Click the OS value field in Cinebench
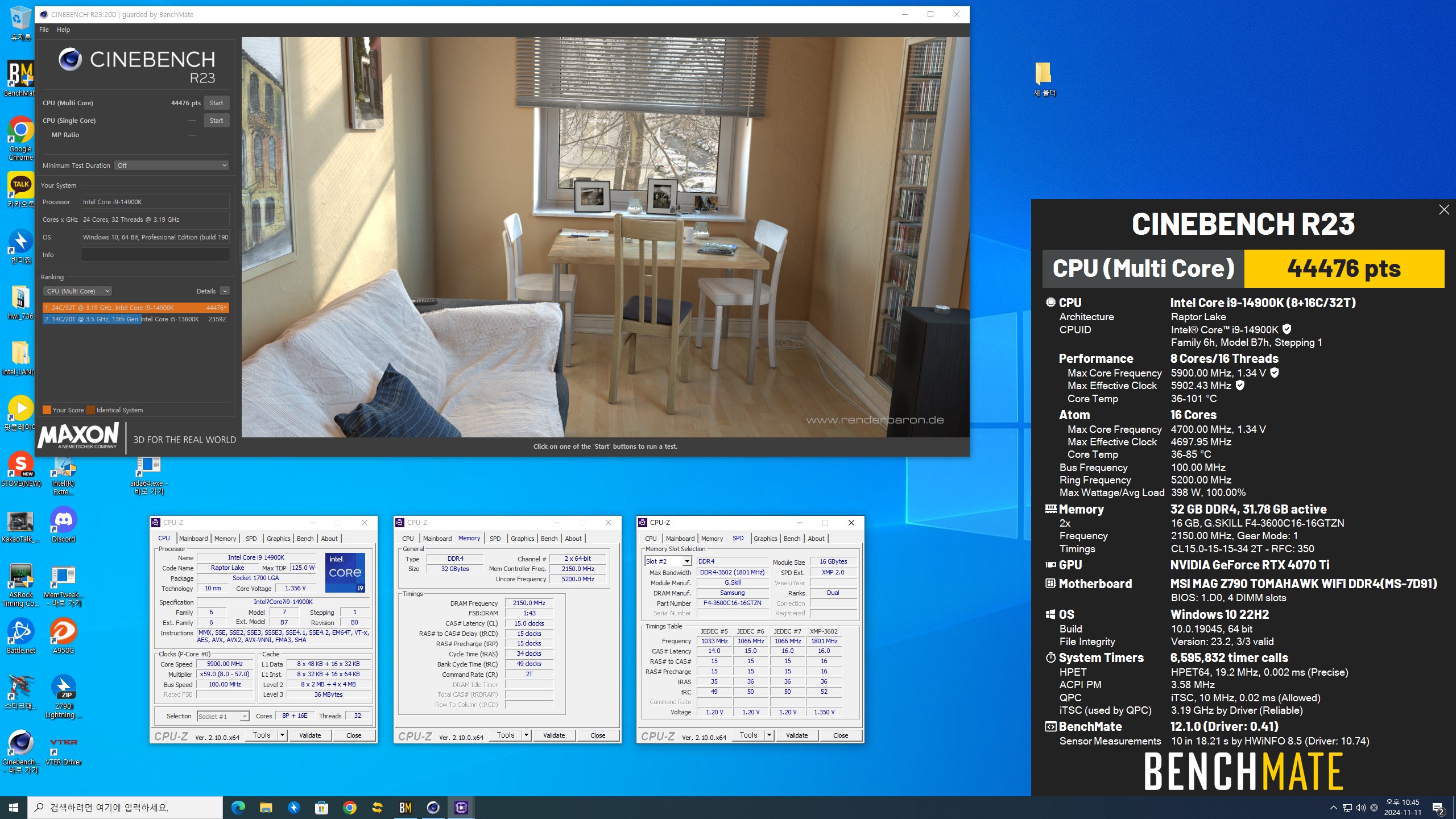1456x819 pixels. [155, 237]
